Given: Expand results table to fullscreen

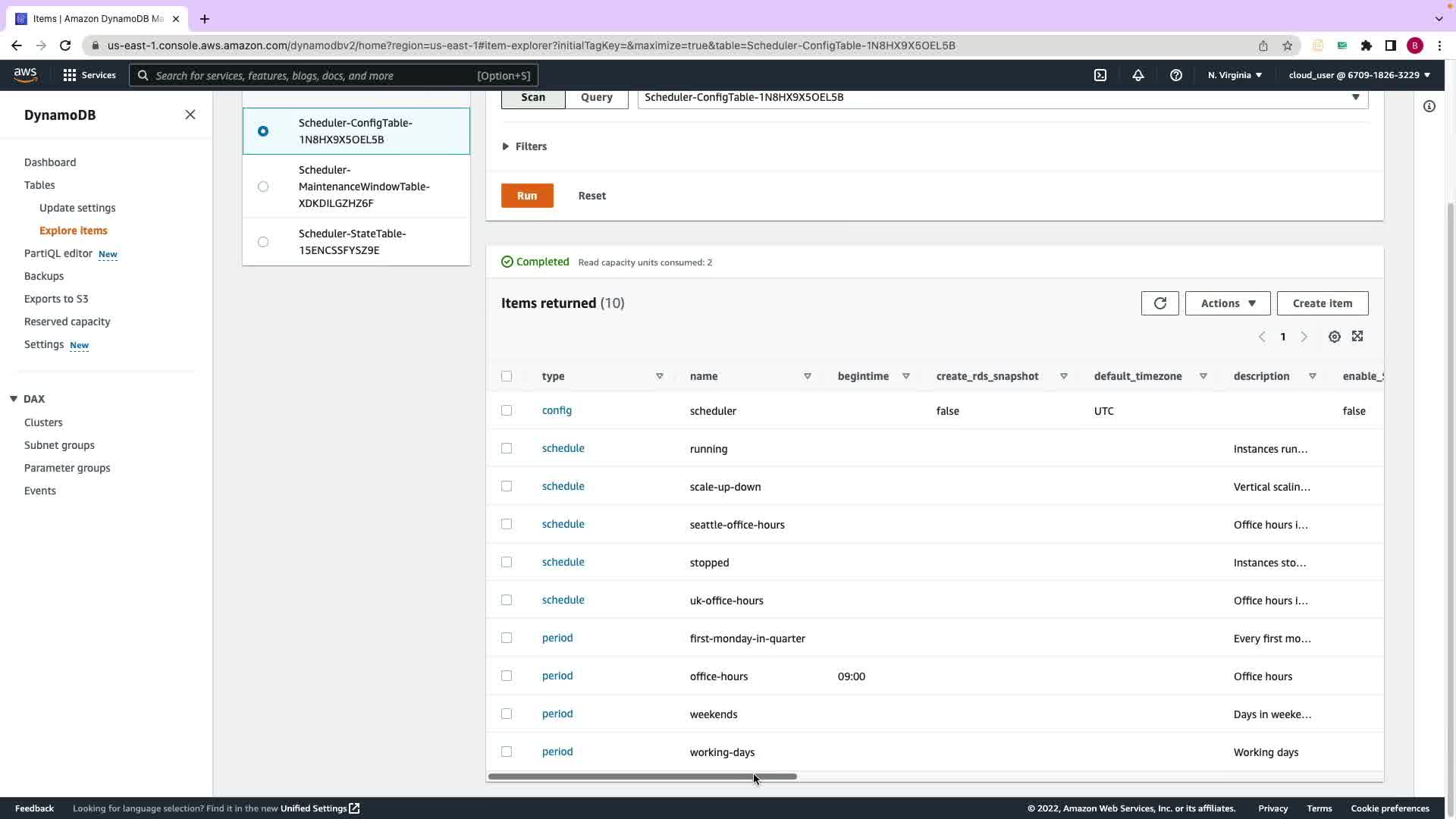Looking at the screenshot, I should point(1357,337).
